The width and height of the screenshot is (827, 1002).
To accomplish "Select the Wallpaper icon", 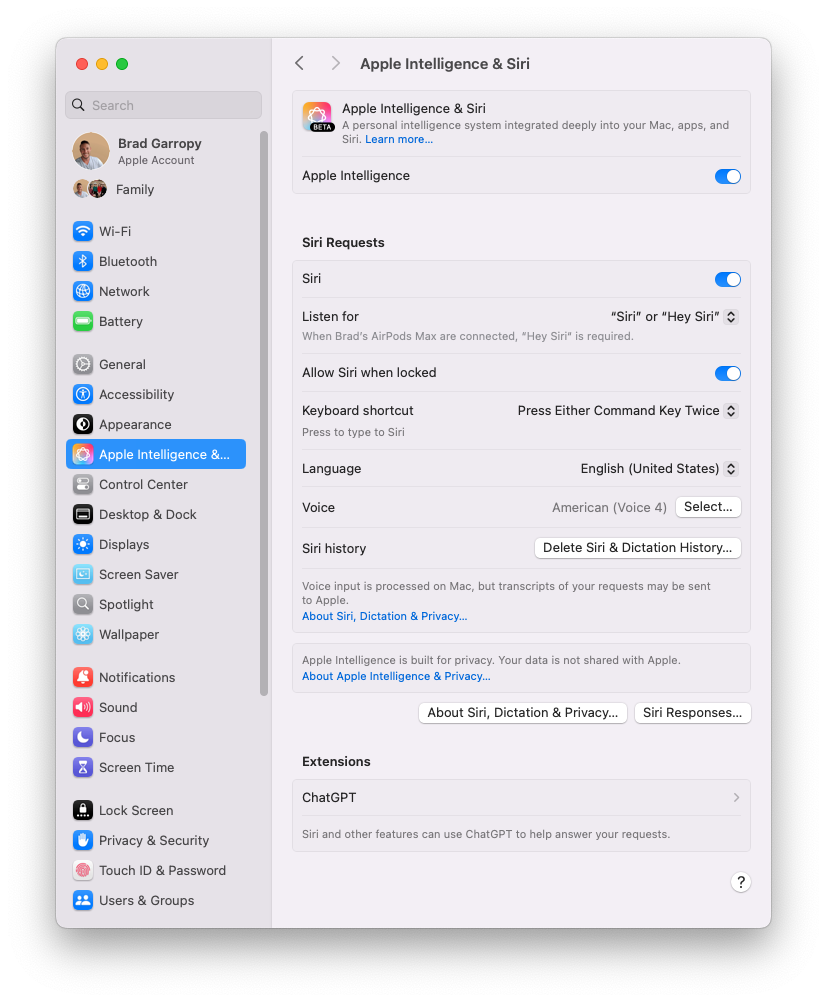I will click(x=82, y=635).
